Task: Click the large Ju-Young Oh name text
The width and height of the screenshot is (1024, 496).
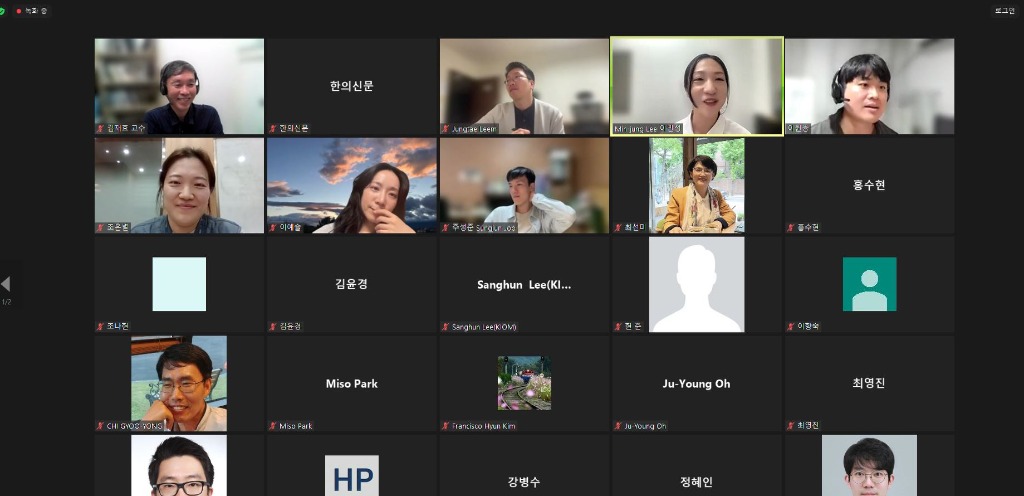Action: (x=697, y=384)
